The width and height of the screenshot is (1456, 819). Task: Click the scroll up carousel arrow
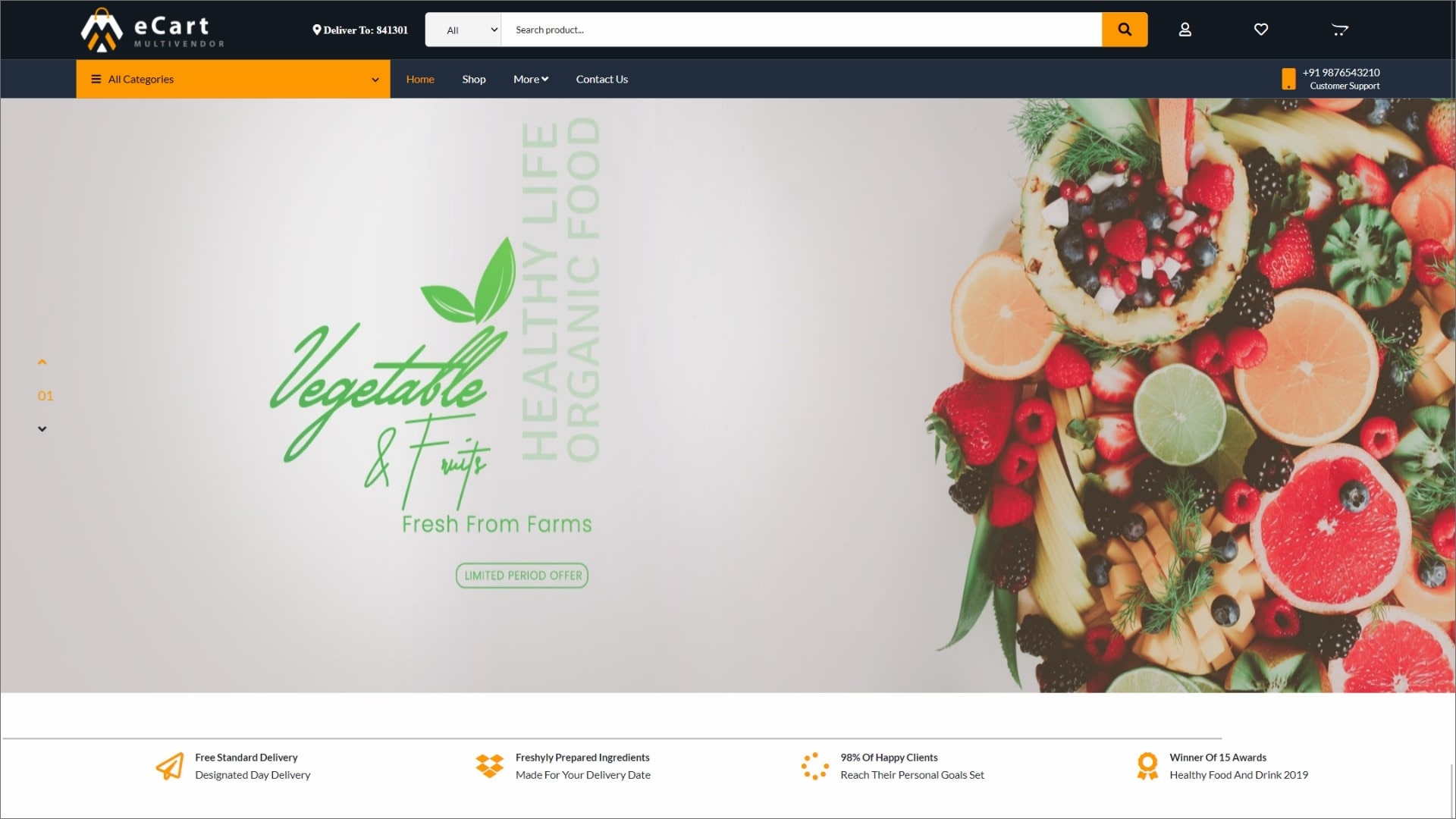(x=43, y=362)
